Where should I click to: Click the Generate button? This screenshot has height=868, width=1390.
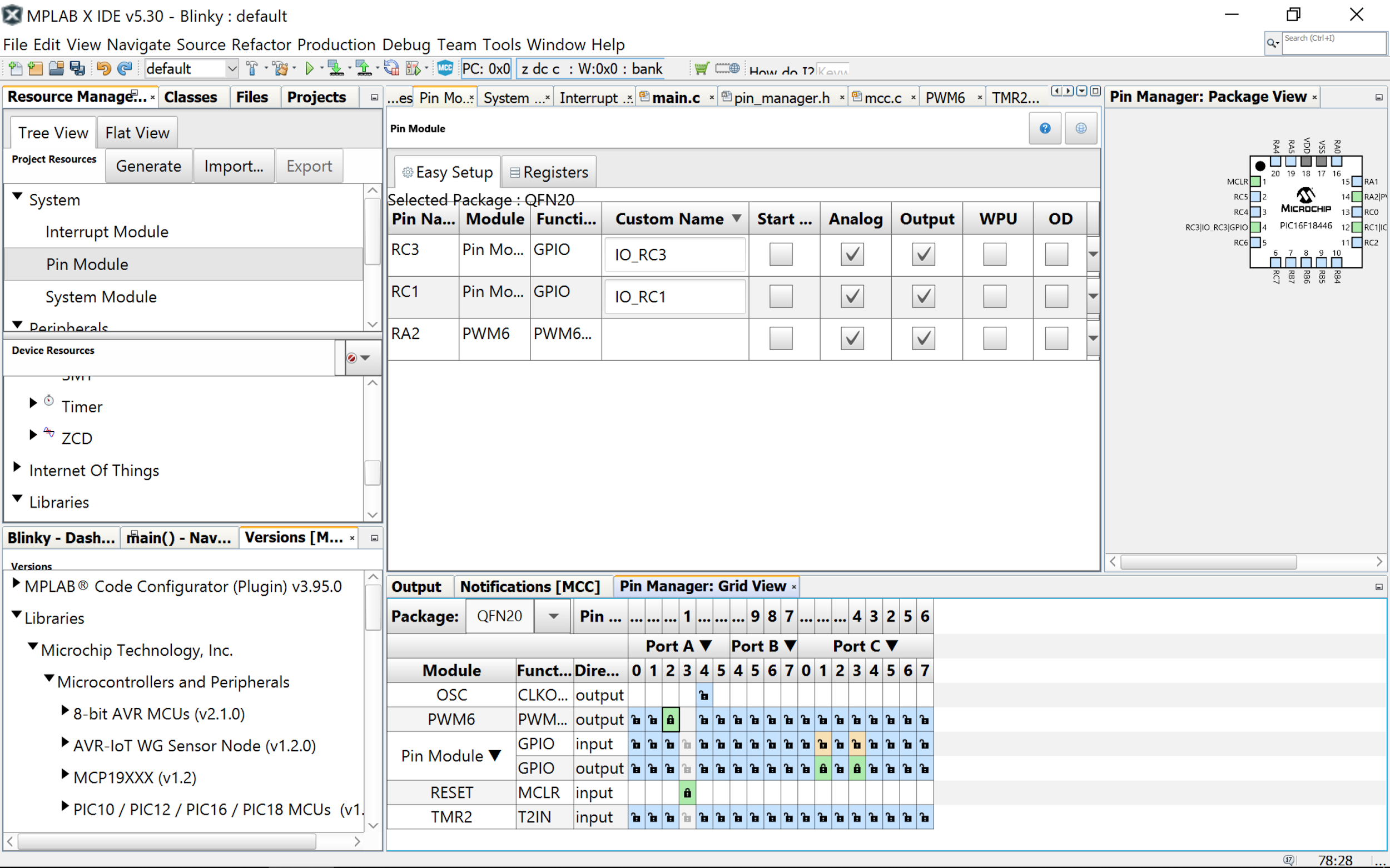pos(148,167)
